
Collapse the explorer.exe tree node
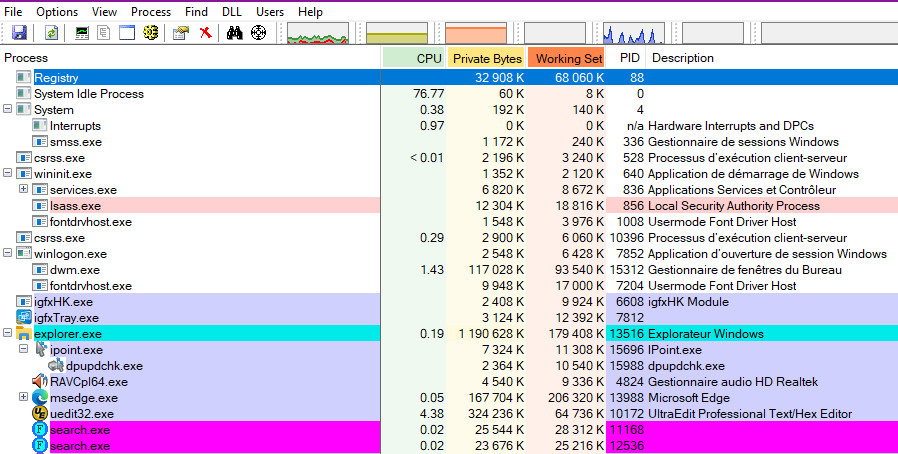(7, 333)
